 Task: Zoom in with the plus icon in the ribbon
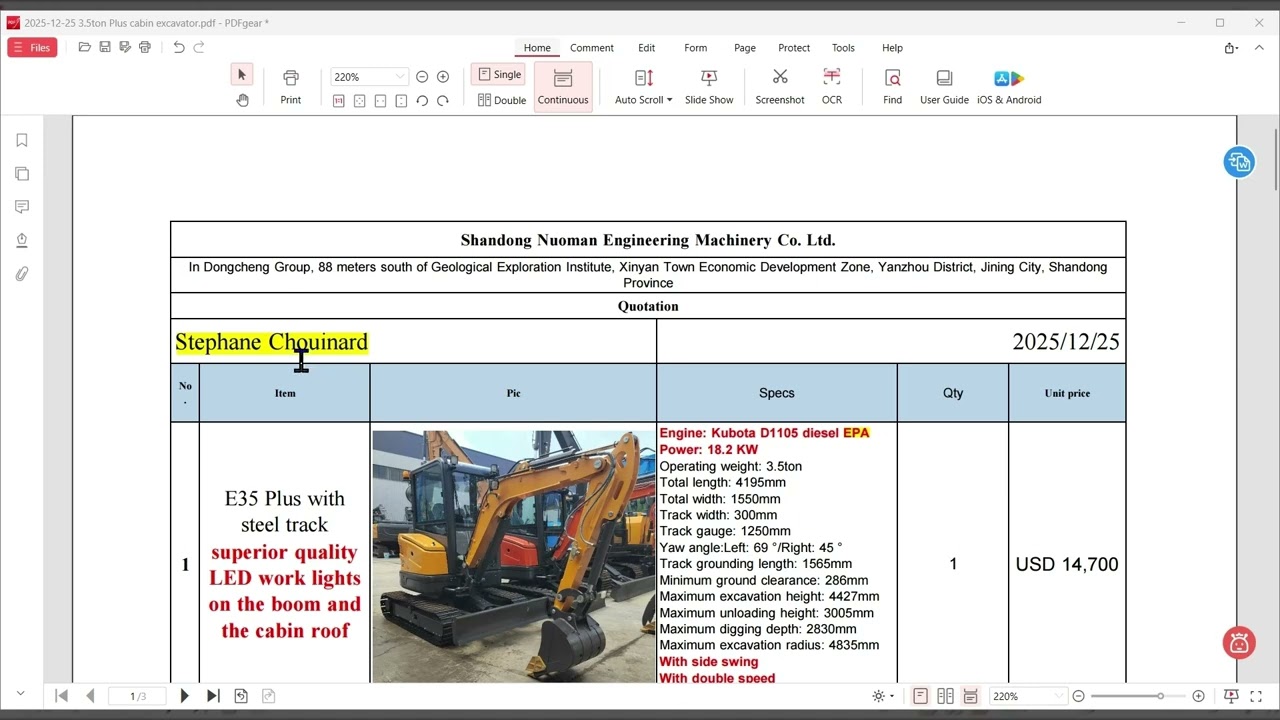click(443, 77)
